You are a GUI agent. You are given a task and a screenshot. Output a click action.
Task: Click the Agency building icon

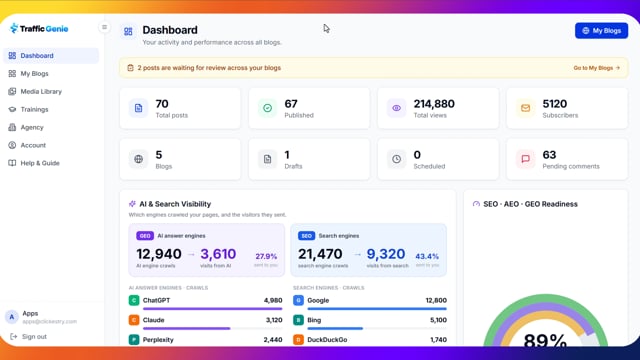[12, 127]
